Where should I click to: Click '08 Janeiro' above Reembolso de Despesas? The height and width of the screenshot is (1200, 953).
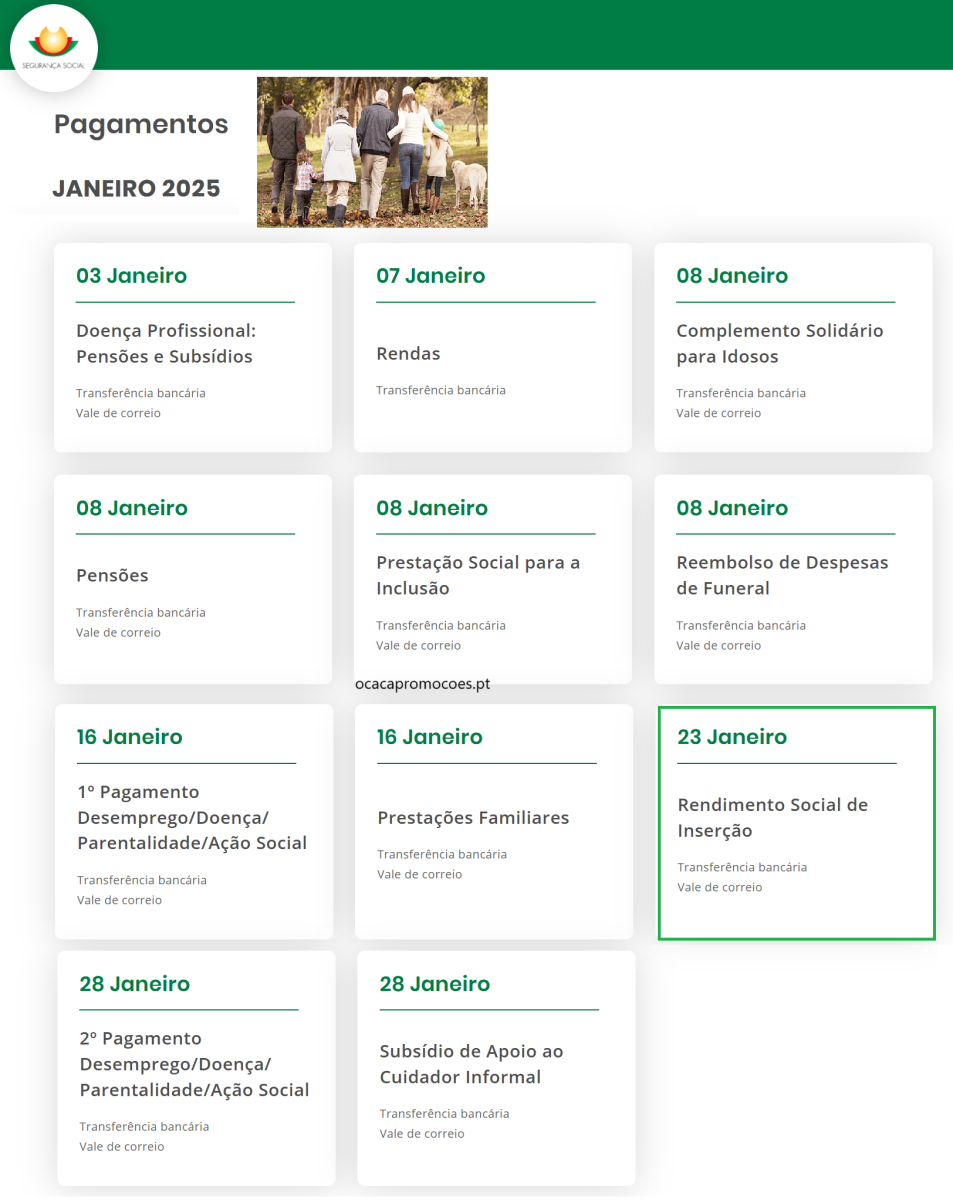(x=732, y=507)
